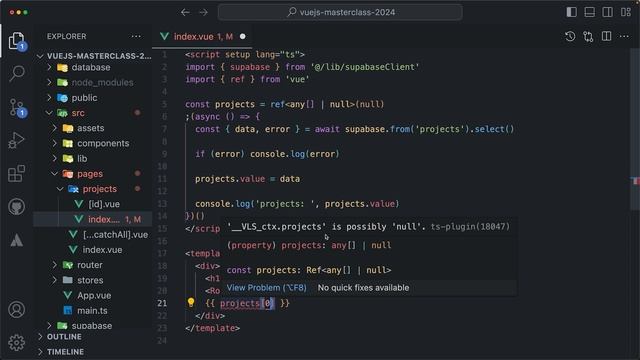Click the unsaved dot on index.vue tab
Screen dimensions: 640x360
[242, 36]
